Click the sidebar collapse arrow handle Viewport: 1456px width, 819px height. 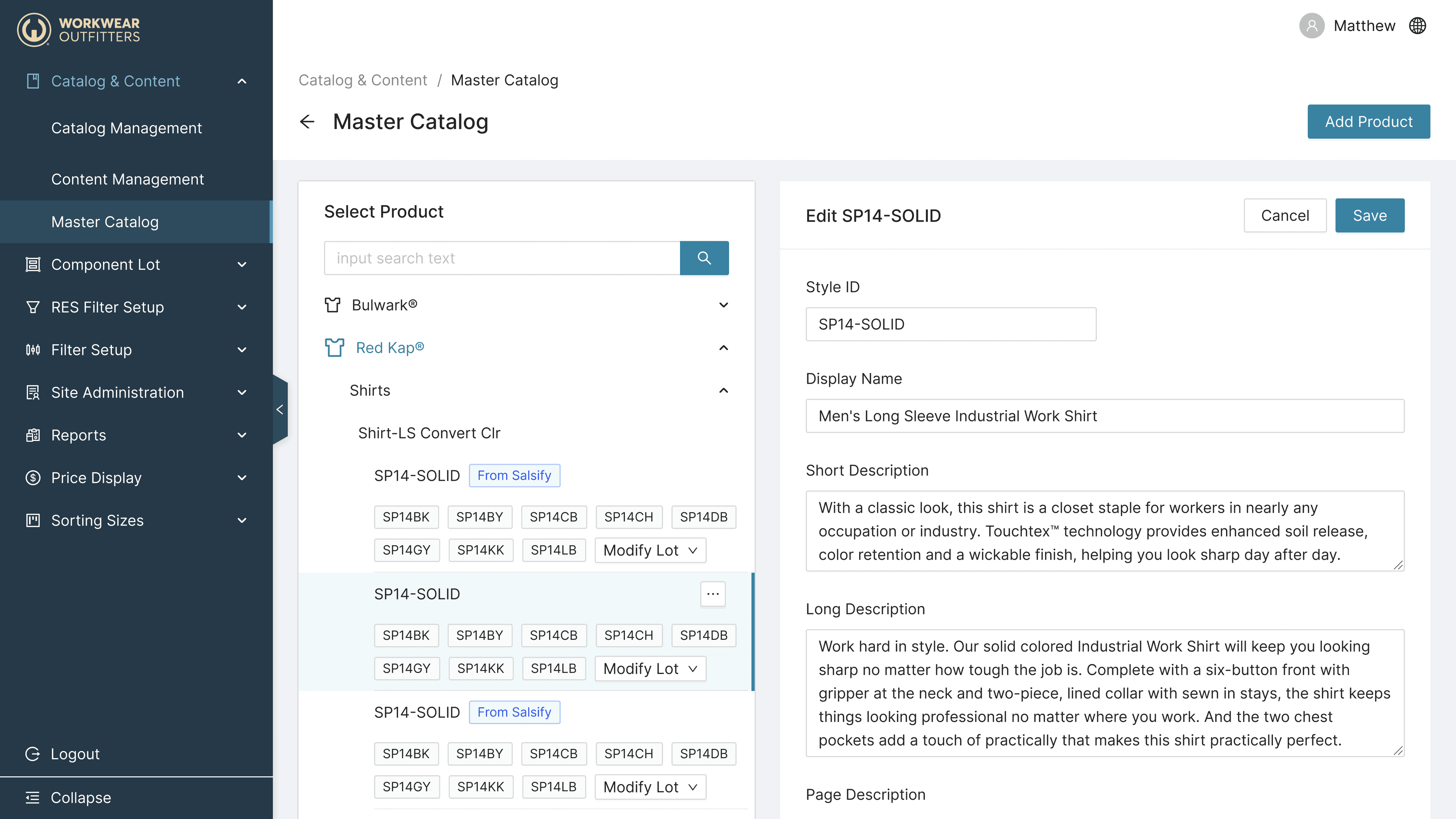pyautogui.click(x=280, y=409)
